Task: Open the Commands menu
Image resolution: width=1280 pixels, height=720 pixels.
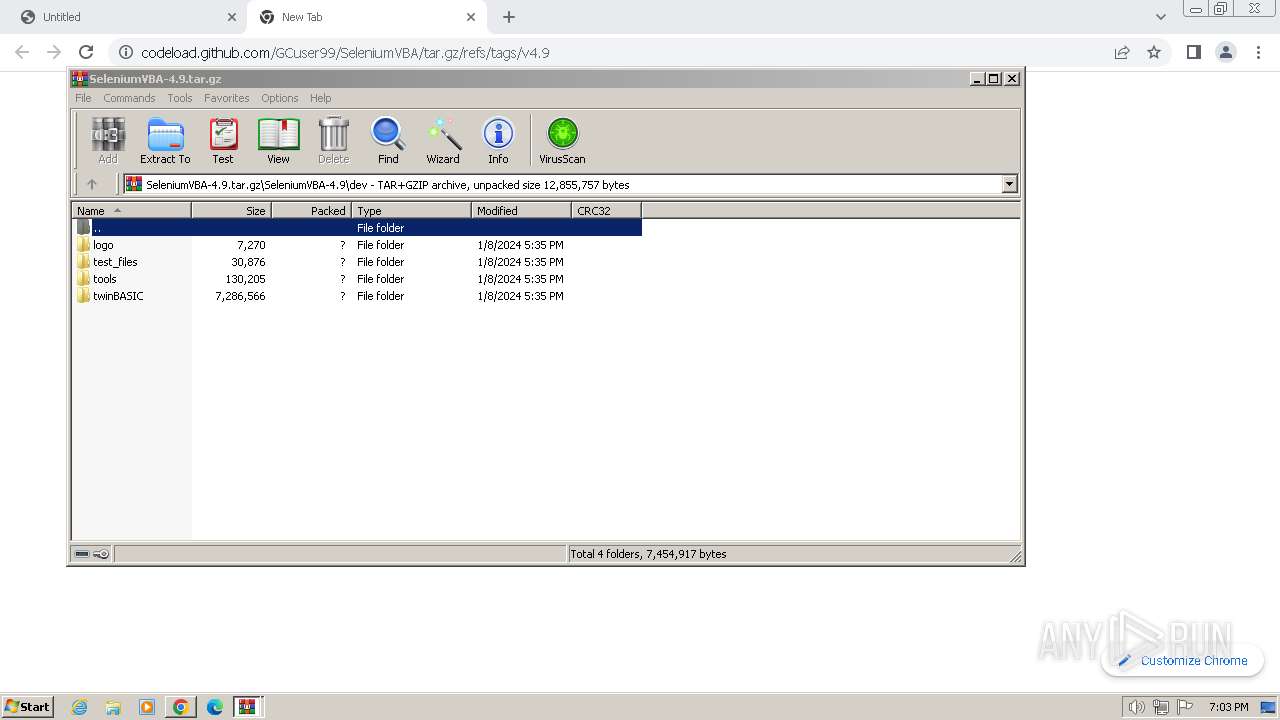Action: 129,98
